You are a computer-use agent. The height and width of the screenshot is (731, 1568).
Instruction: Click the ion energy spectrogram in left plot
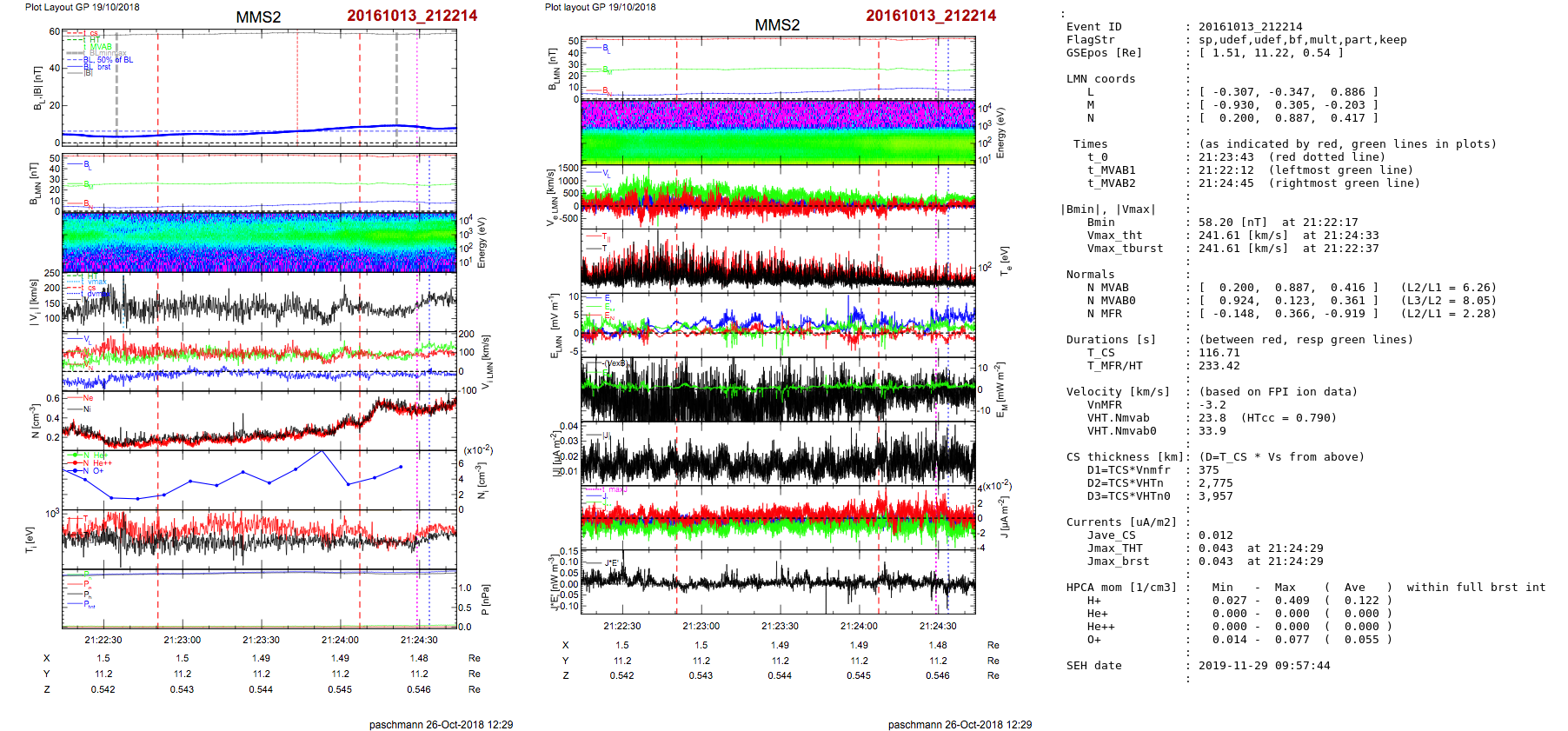click(x=259, y=243)
